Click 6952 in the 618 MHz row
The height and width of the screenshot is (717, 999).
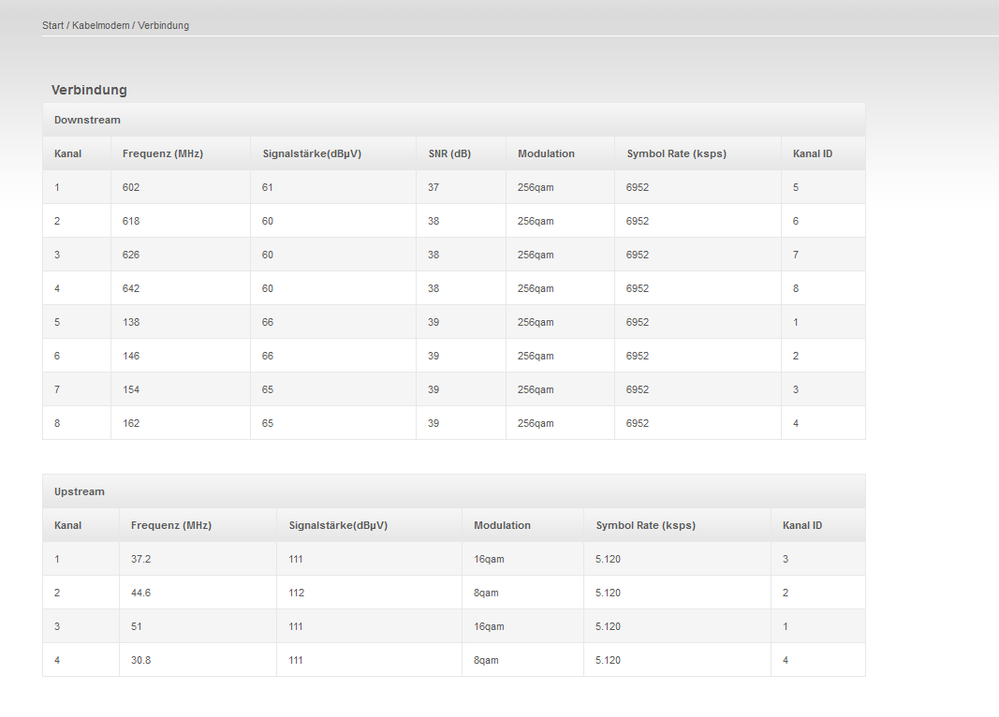(x=637, y=221)
